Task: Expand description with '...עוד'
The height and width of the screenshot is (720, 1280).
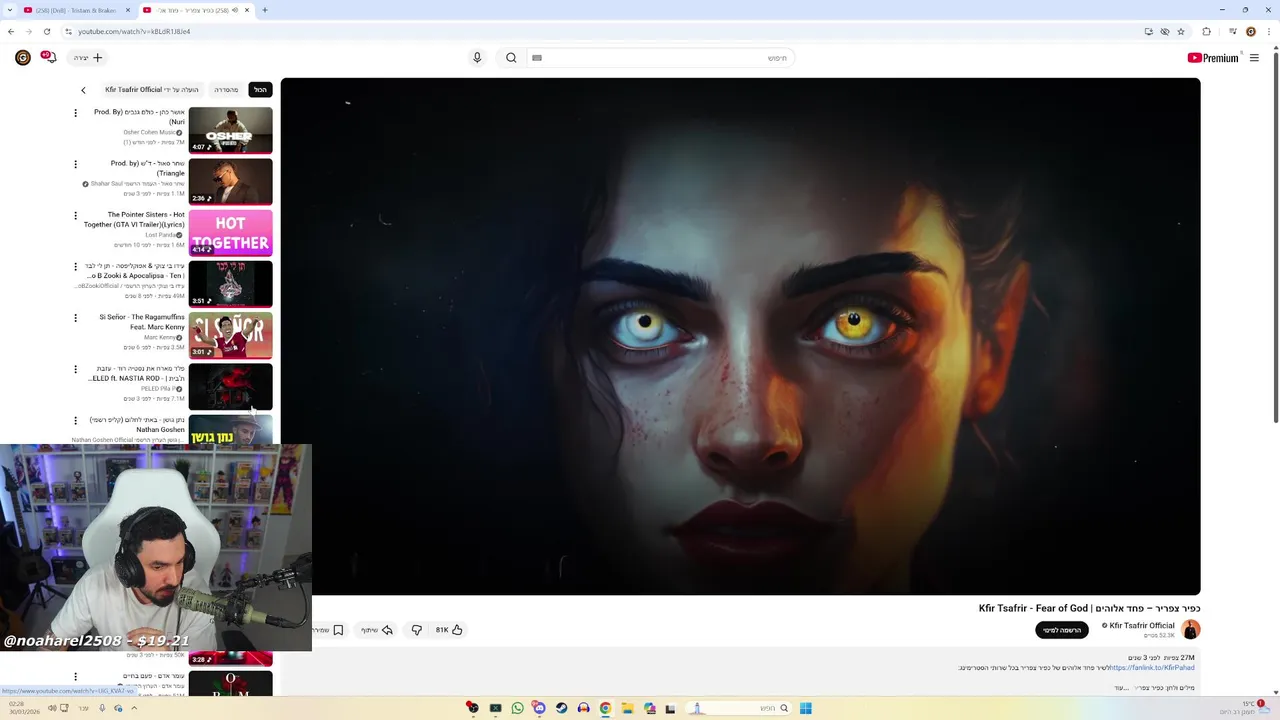Action: (1121, 688)
